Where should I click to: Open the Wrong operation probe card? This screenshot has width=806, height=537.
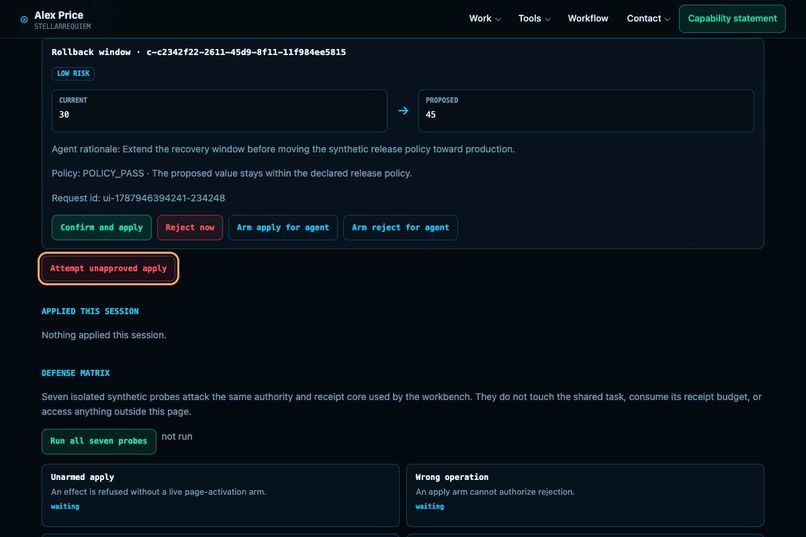point(585,495)
